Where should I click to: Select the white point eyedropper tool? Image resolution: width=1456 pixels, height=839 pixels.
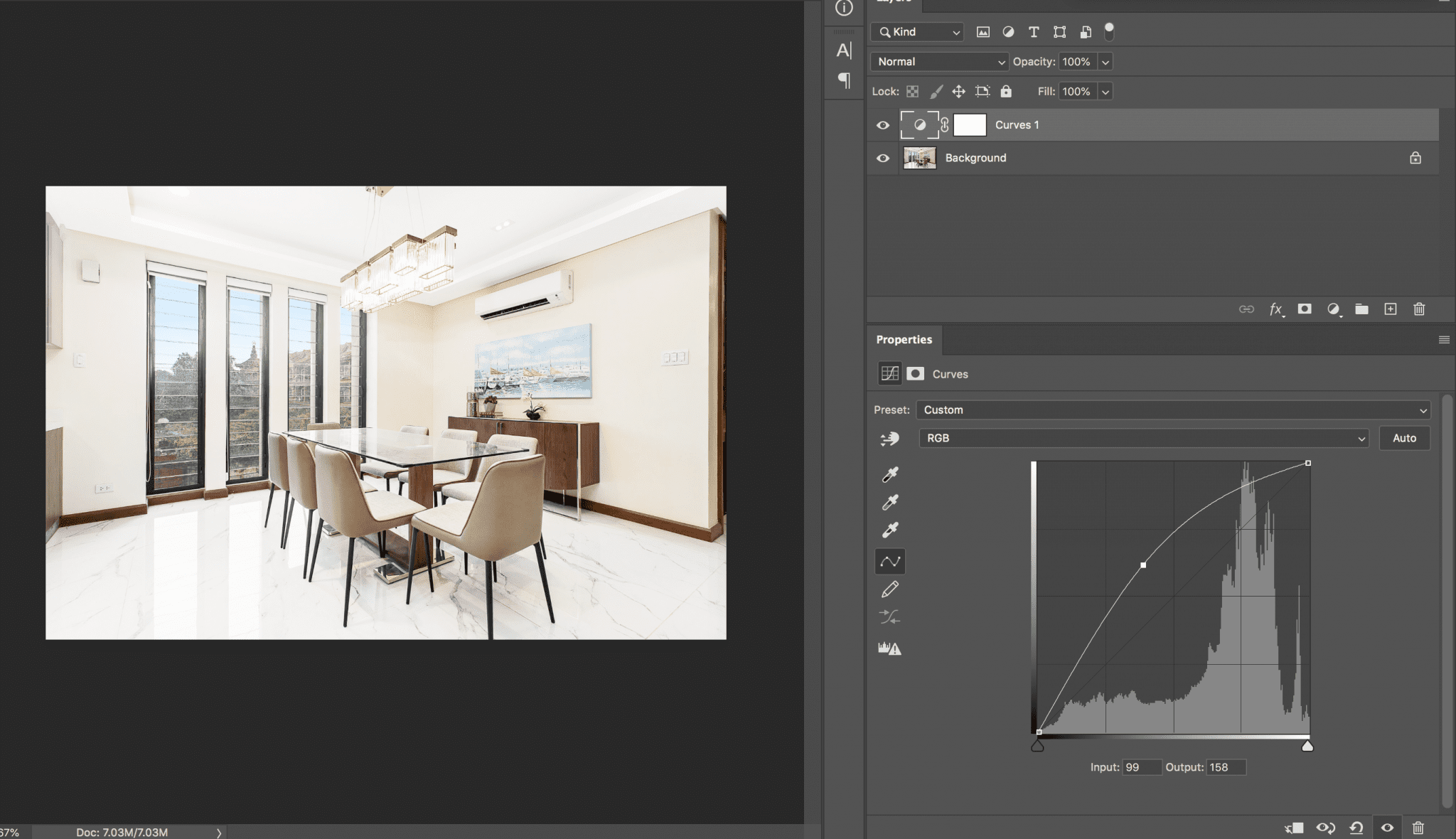tap(891, 530)
